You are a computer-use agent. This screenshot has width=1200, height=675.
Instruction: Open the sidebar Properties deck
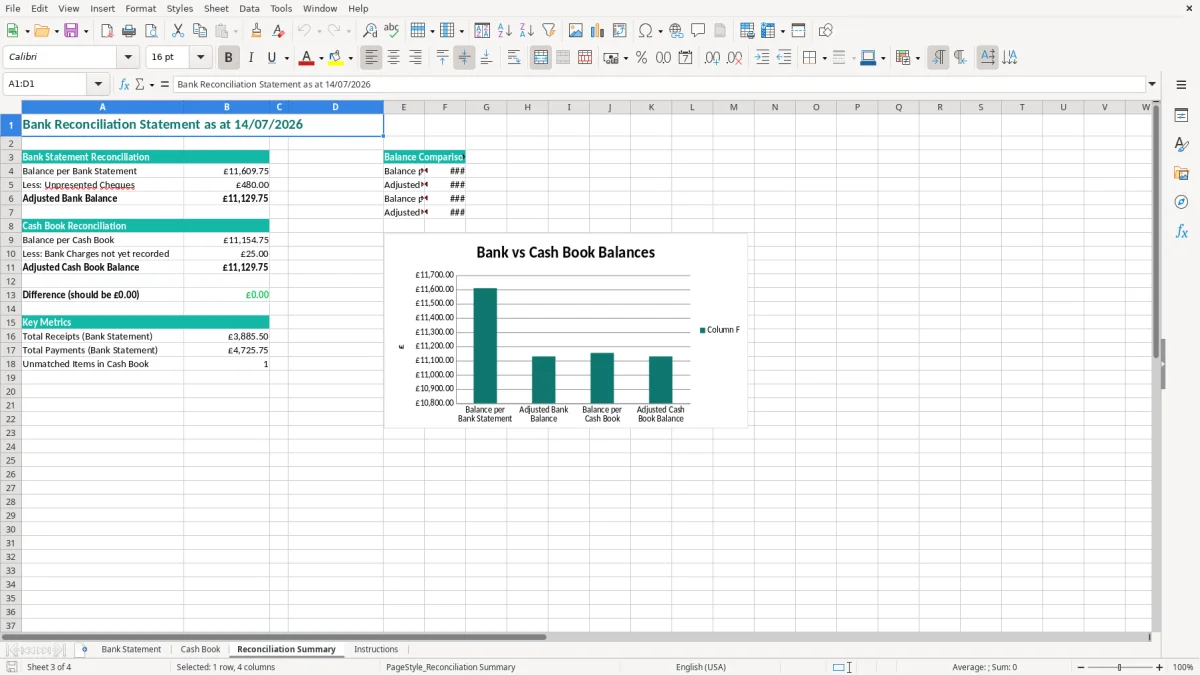1181,116
